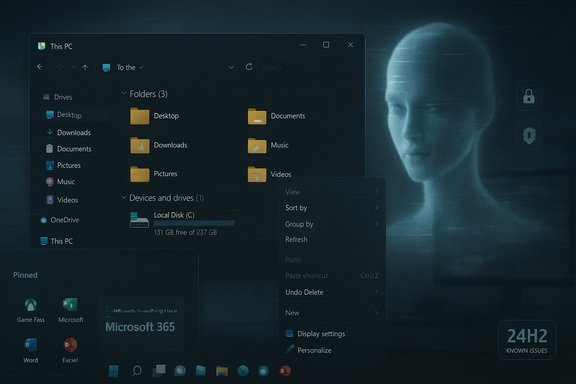576x384 pixels.
Task: Select Display settings in context menu
Action: [321, 334]
